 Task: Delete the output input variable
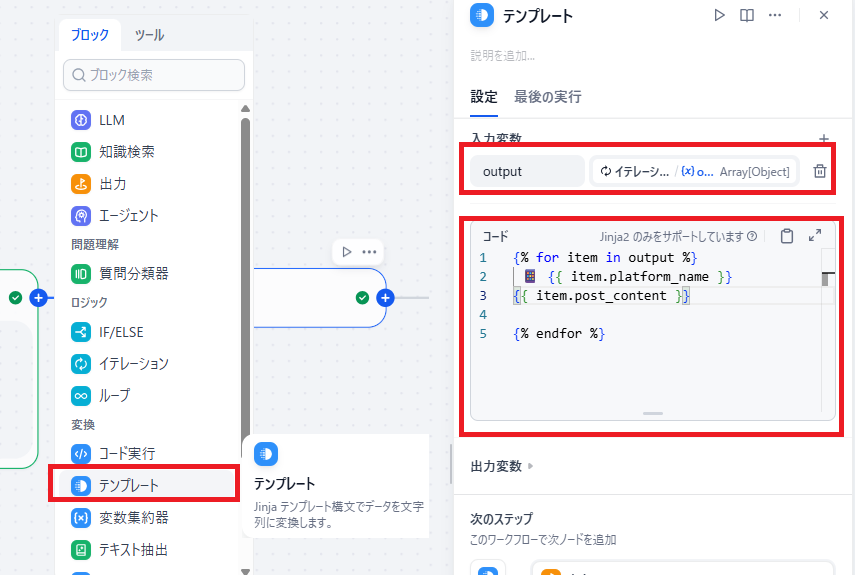pyautogui.click(x=820, y=171)
